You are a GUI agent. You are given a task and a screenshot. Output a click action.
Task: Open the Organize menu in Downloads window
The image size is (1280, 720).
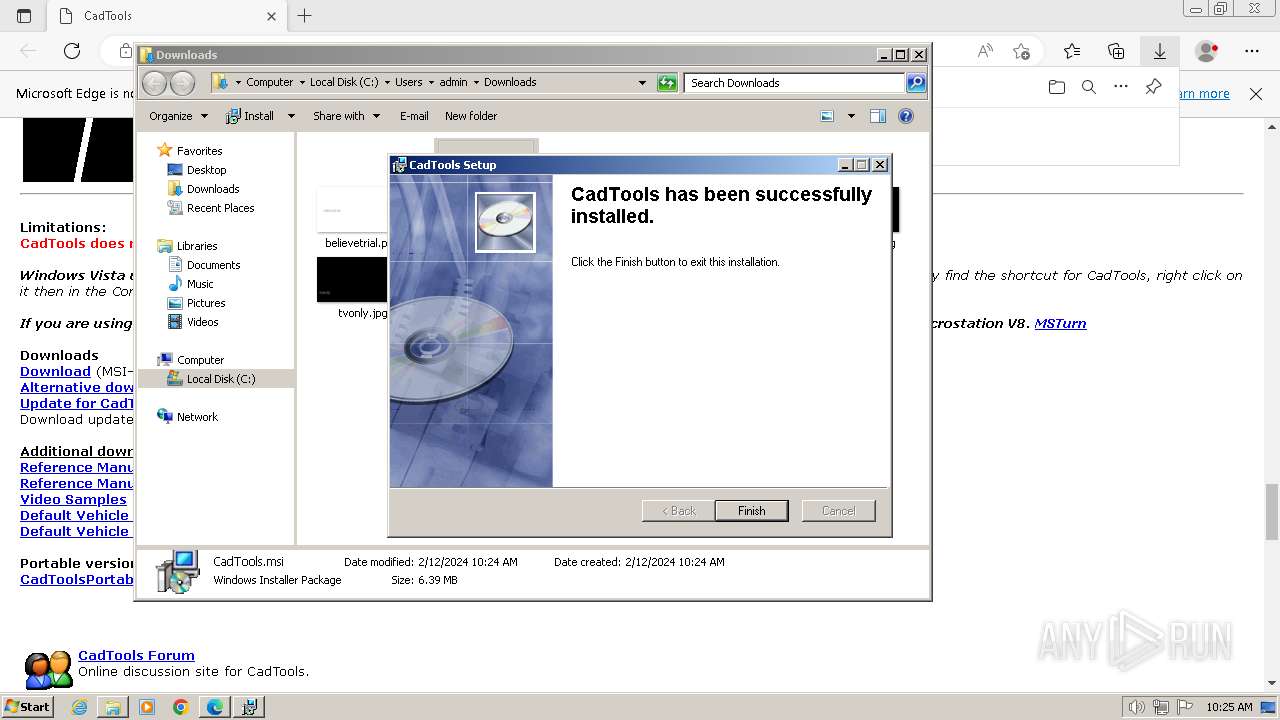click(x=178, y=116)
